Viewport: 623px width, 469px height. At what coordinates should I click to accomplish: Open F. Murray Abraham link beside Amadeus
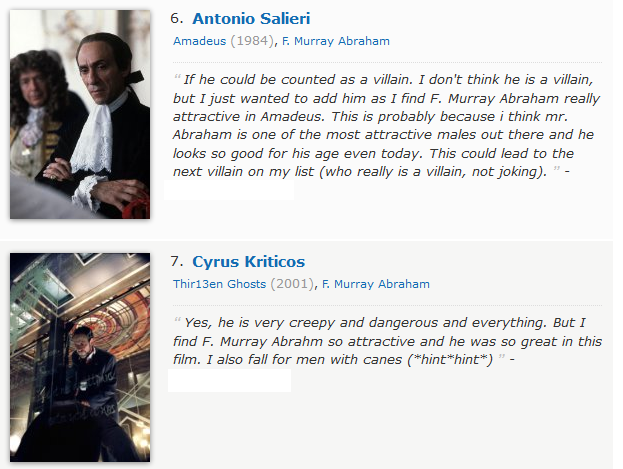[x=336, y=41]
